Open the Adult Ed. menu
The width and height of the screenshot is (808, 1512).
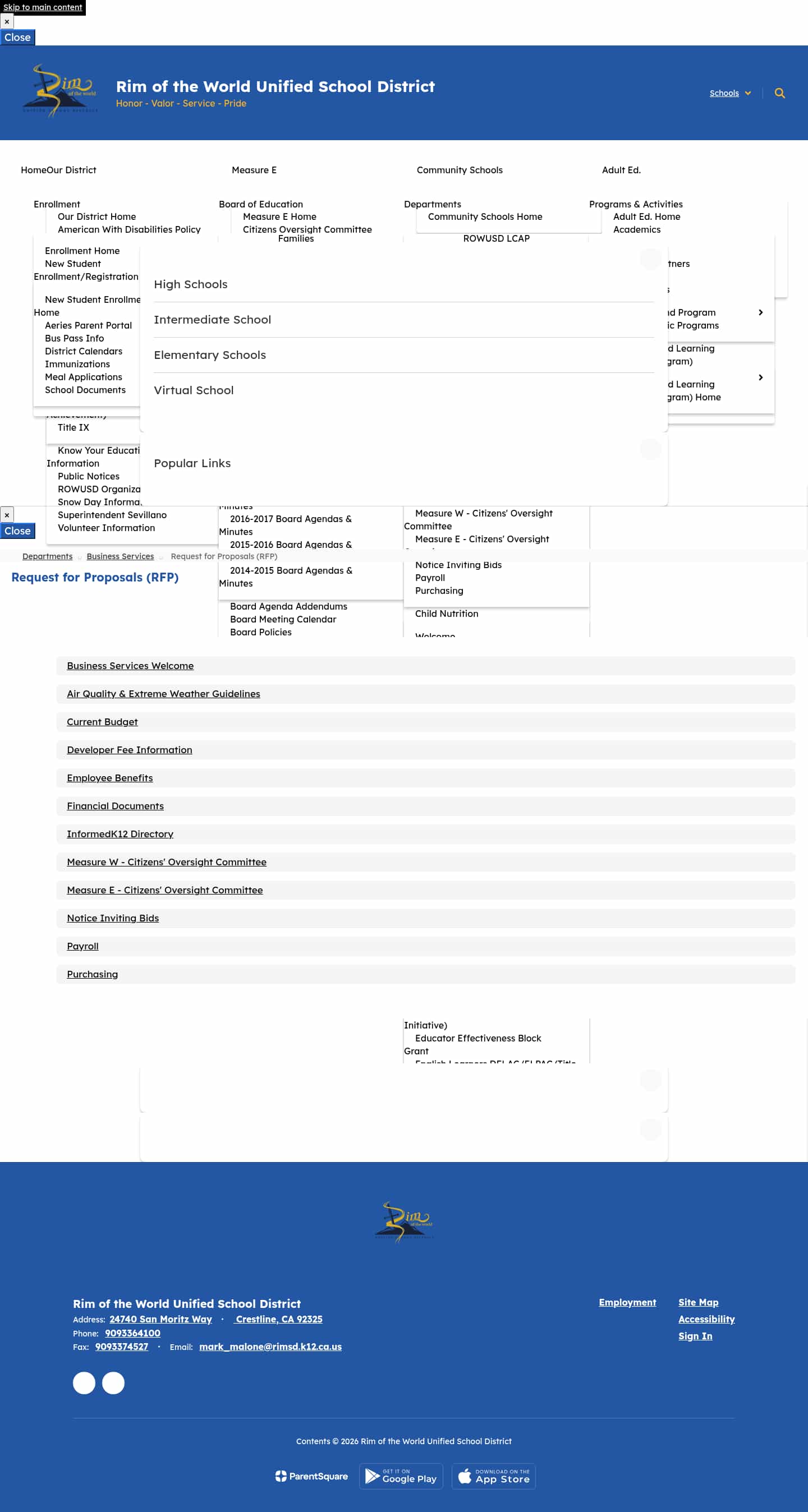tap(621, 169)
